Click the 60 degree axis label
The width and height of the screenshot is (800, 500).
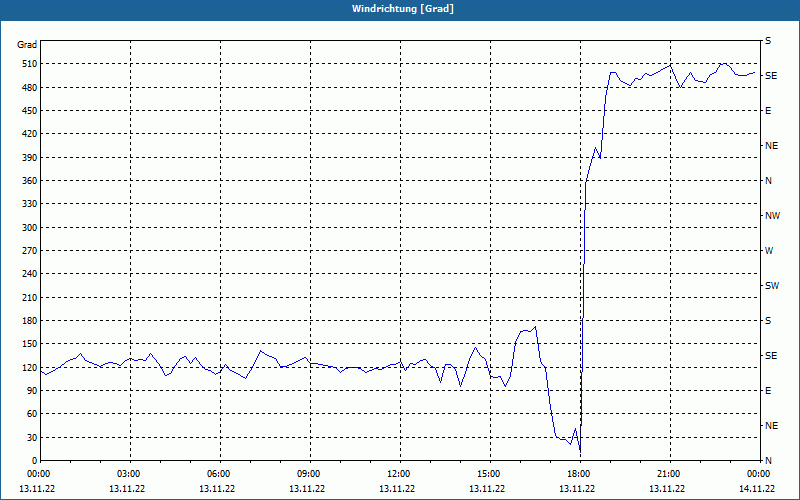point(32,414)
